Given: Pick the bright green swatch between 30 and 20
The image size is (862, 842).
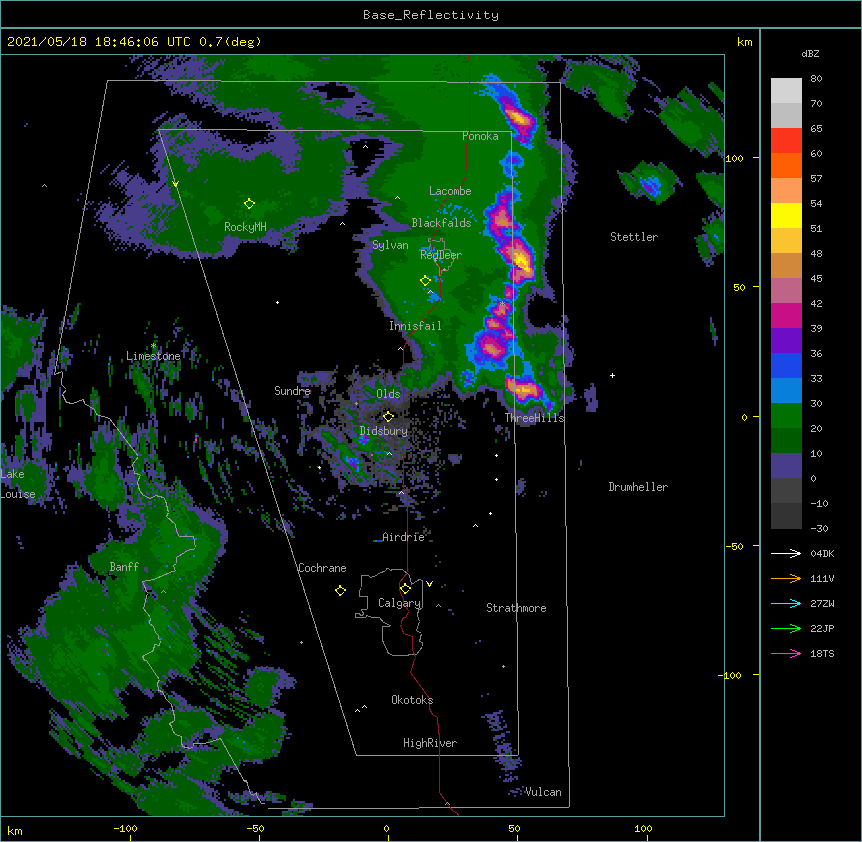Looking at the screenshot, I should pos(786,416).
